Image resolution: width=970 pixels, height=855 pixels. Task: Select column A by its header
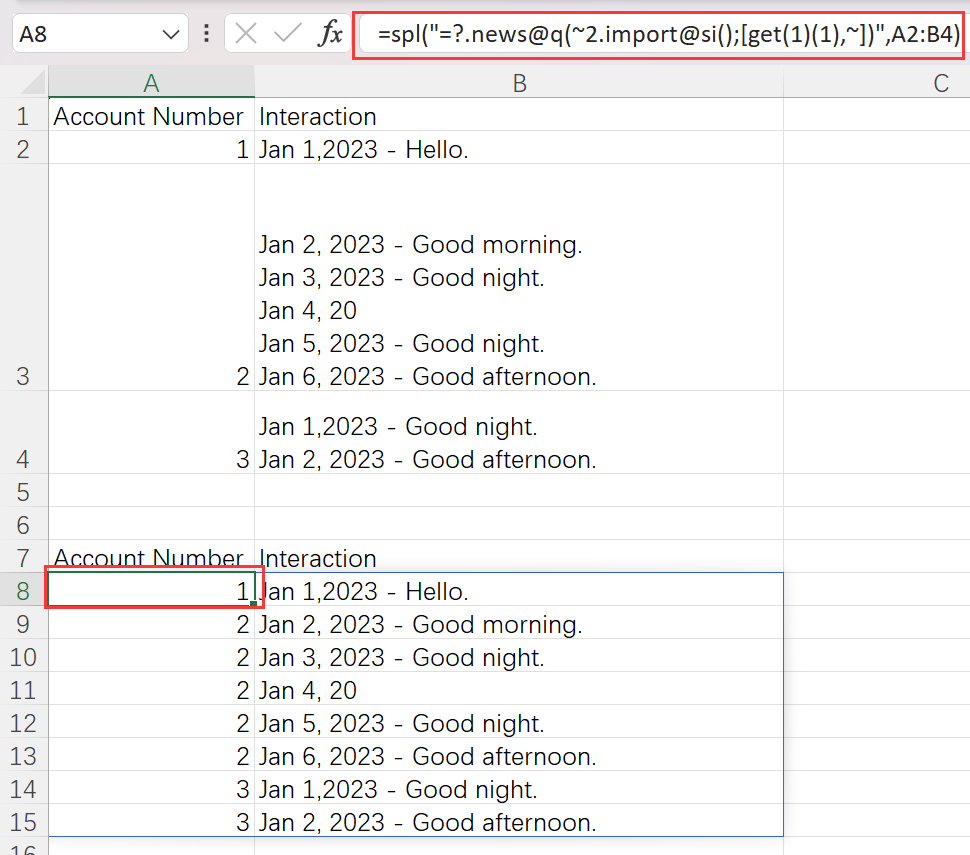click(151, 82)
